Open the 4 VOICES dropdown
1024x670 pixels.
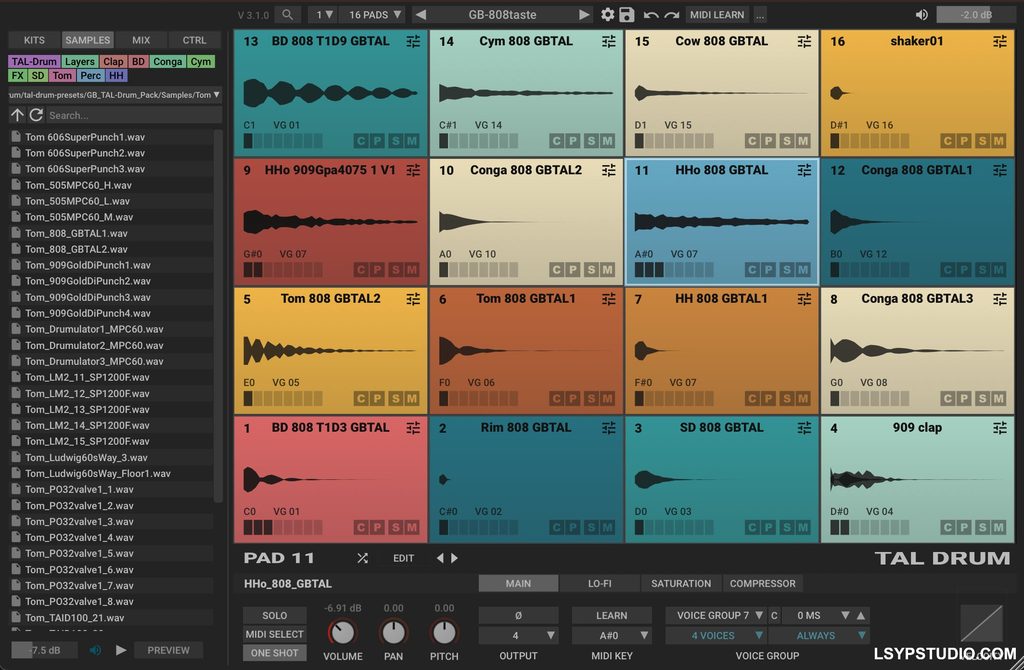pos(716,635)
